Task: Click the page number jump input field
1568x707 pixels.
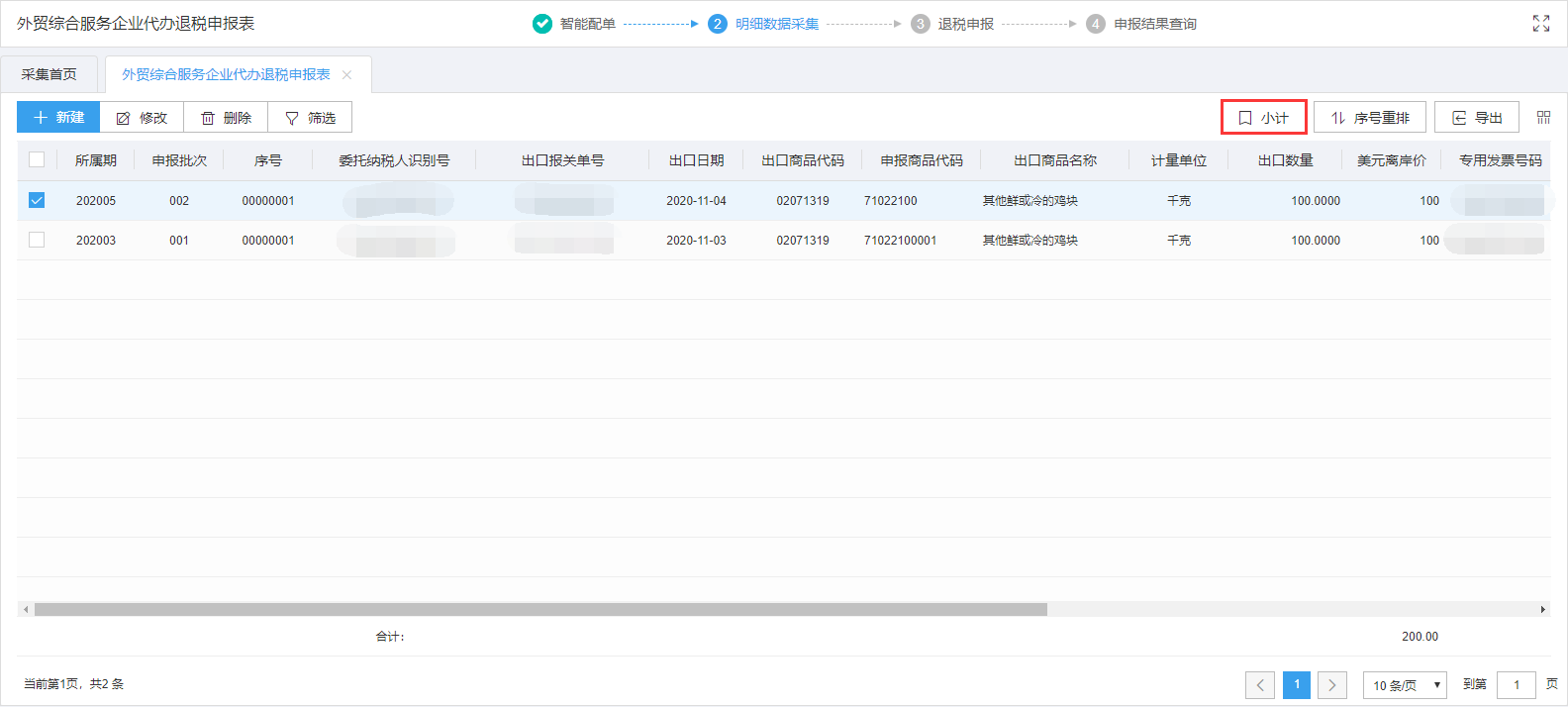Action: pyautogui.click(x=1516, y=685)
